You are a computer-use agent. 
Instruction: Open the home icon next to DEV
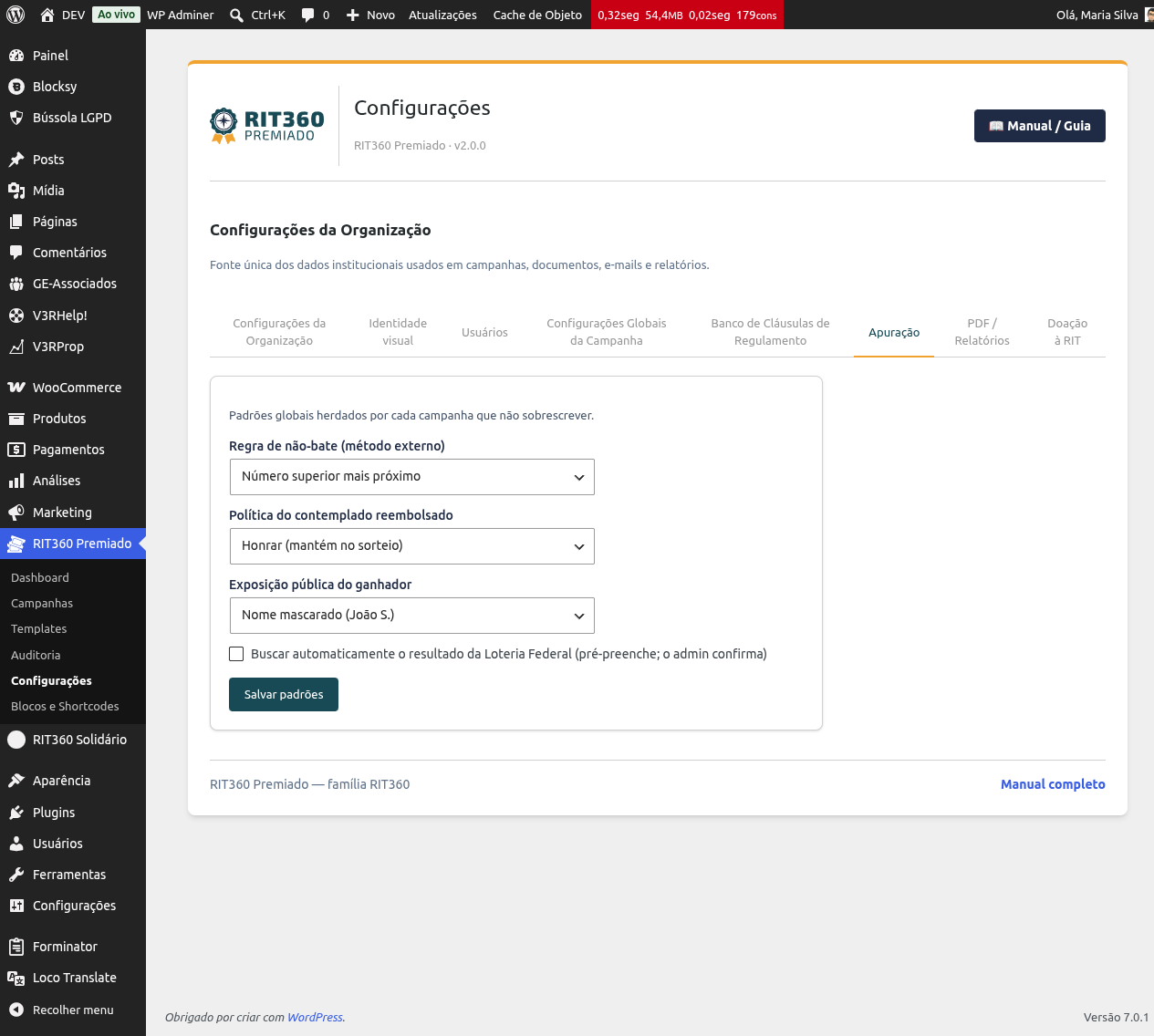[47, 15]
